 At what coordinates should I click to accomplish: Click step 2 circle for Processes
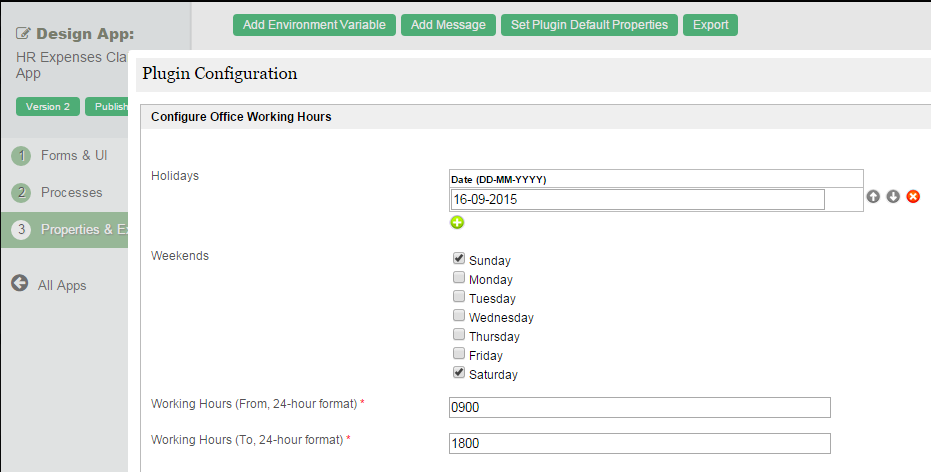[22, 193]
